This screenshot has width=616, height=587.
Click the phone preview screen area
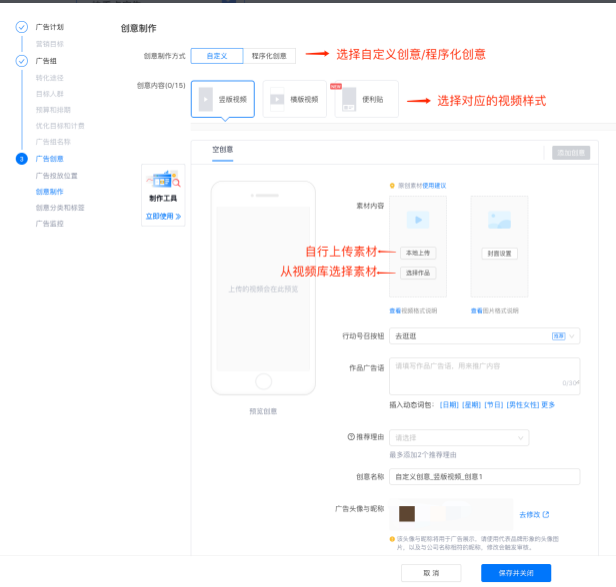[x=263, y=289]
